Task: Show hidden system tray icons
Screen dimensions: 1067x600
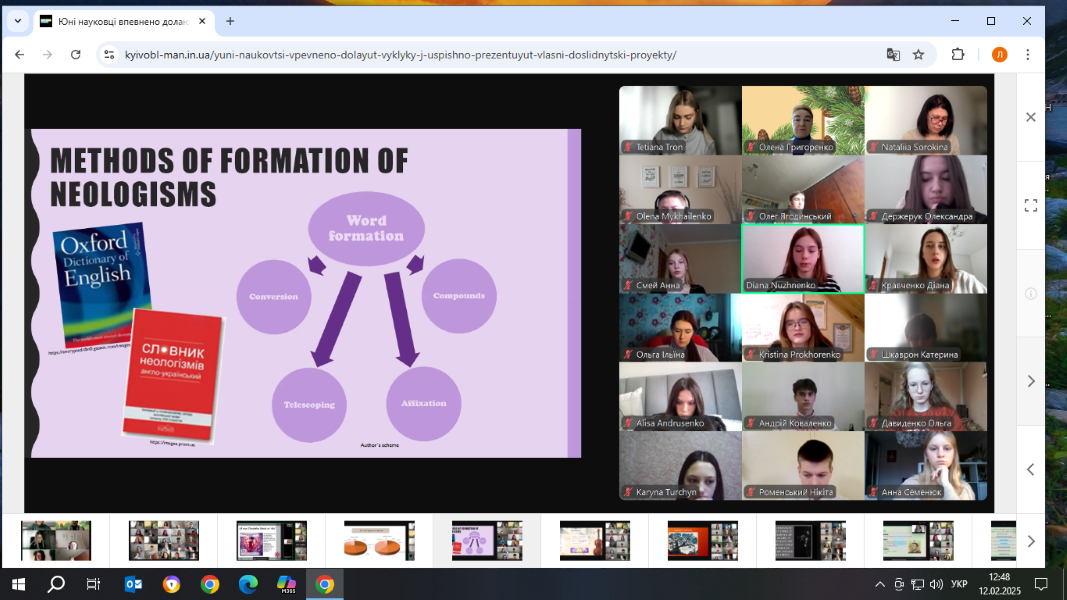Action: click(x=880, y=584)
